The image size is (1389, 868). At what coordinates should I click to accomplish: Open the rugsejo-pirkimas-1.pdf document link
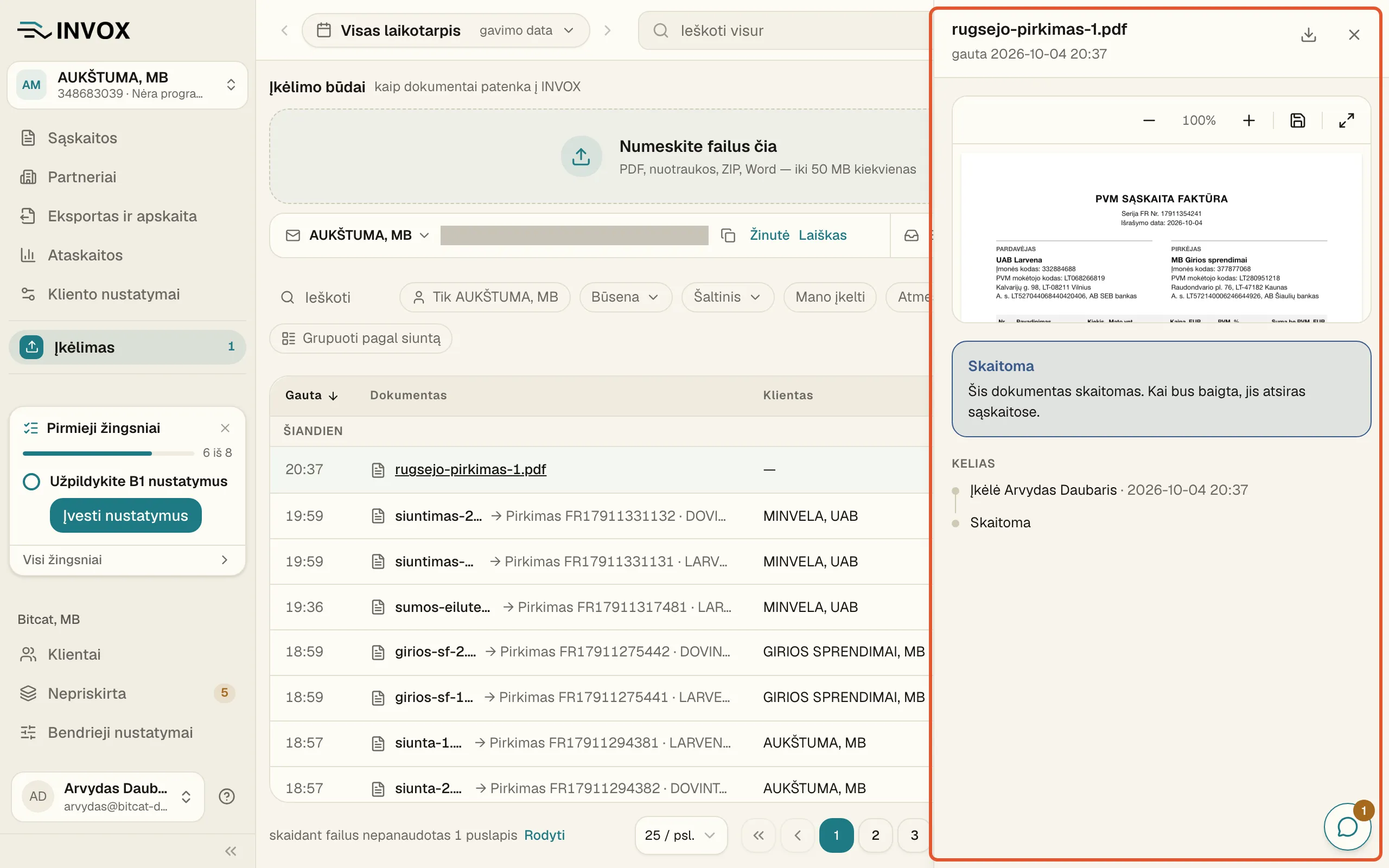coord(470,470)
